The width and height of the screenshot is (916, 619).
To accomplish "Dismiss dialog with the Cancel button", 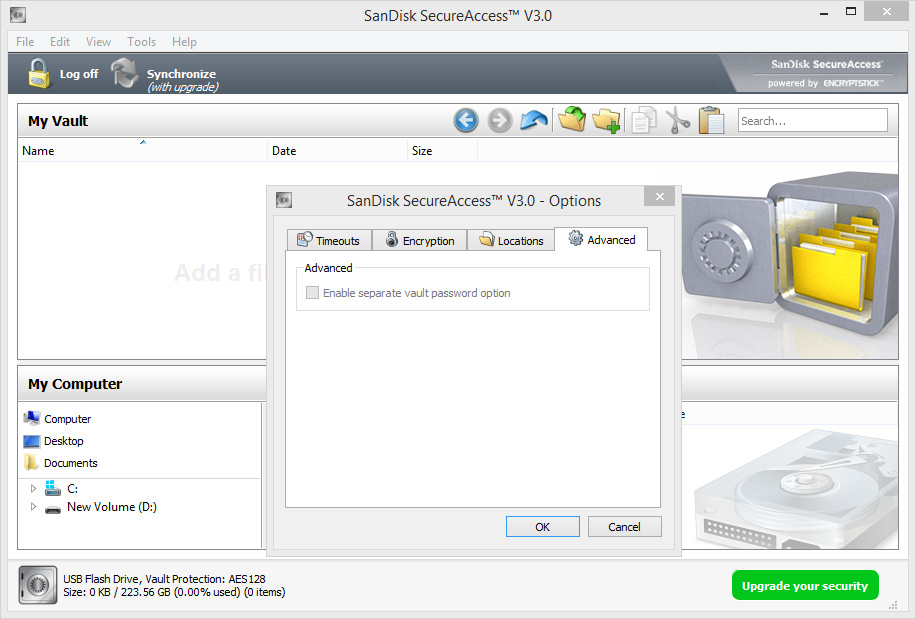I will pos(624,527).
